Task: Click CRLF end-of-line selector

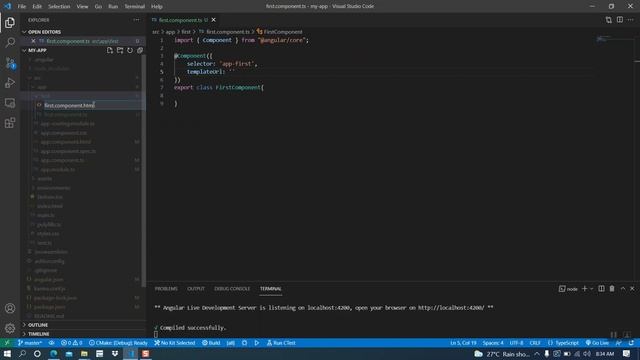Action: tap(535, 343)
